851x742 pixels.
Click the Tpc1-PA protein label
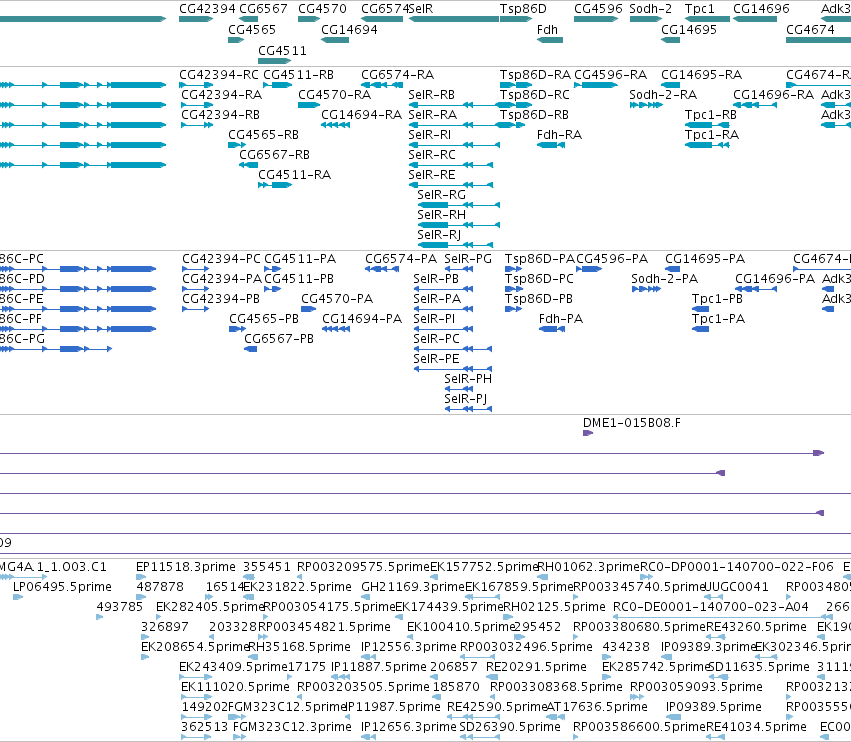[718, 319]
